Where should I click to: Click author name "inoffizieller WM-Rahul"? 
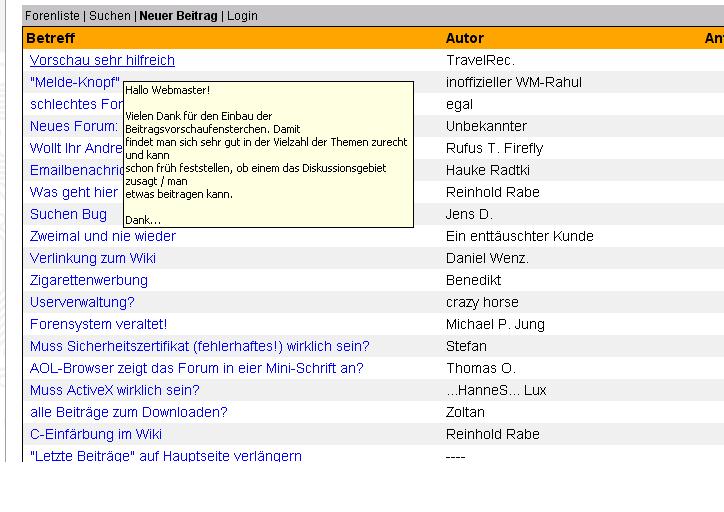click(x=513, y=82)
